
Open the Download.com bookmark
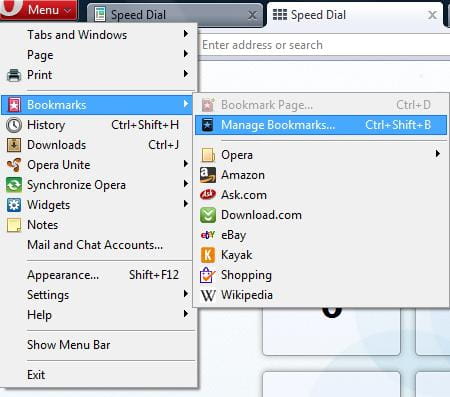pos(321,215)
